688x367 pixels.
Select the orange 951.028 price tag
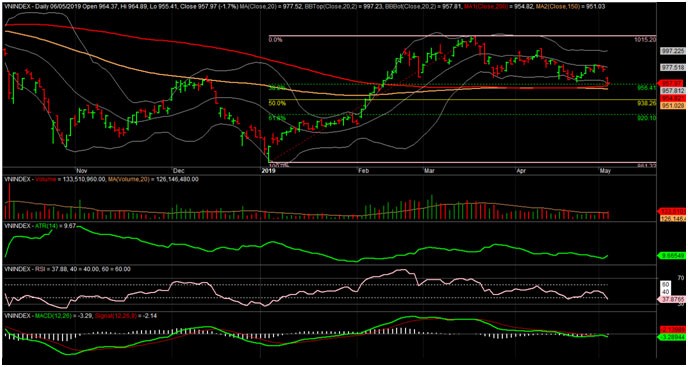[672, 106]
